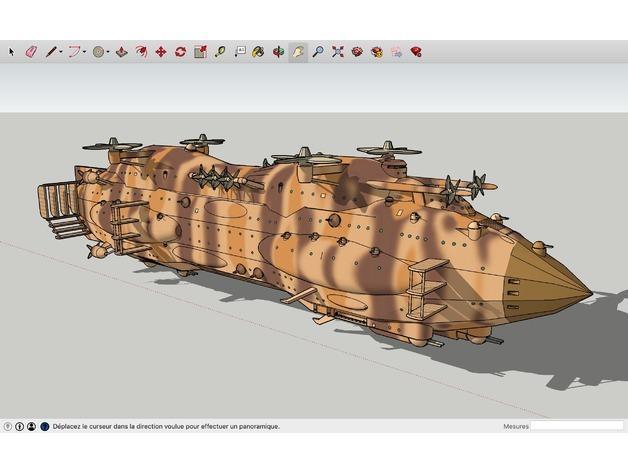Choose the Scale tool
Viewport: 628px width, 472px height.
[200, 51]
